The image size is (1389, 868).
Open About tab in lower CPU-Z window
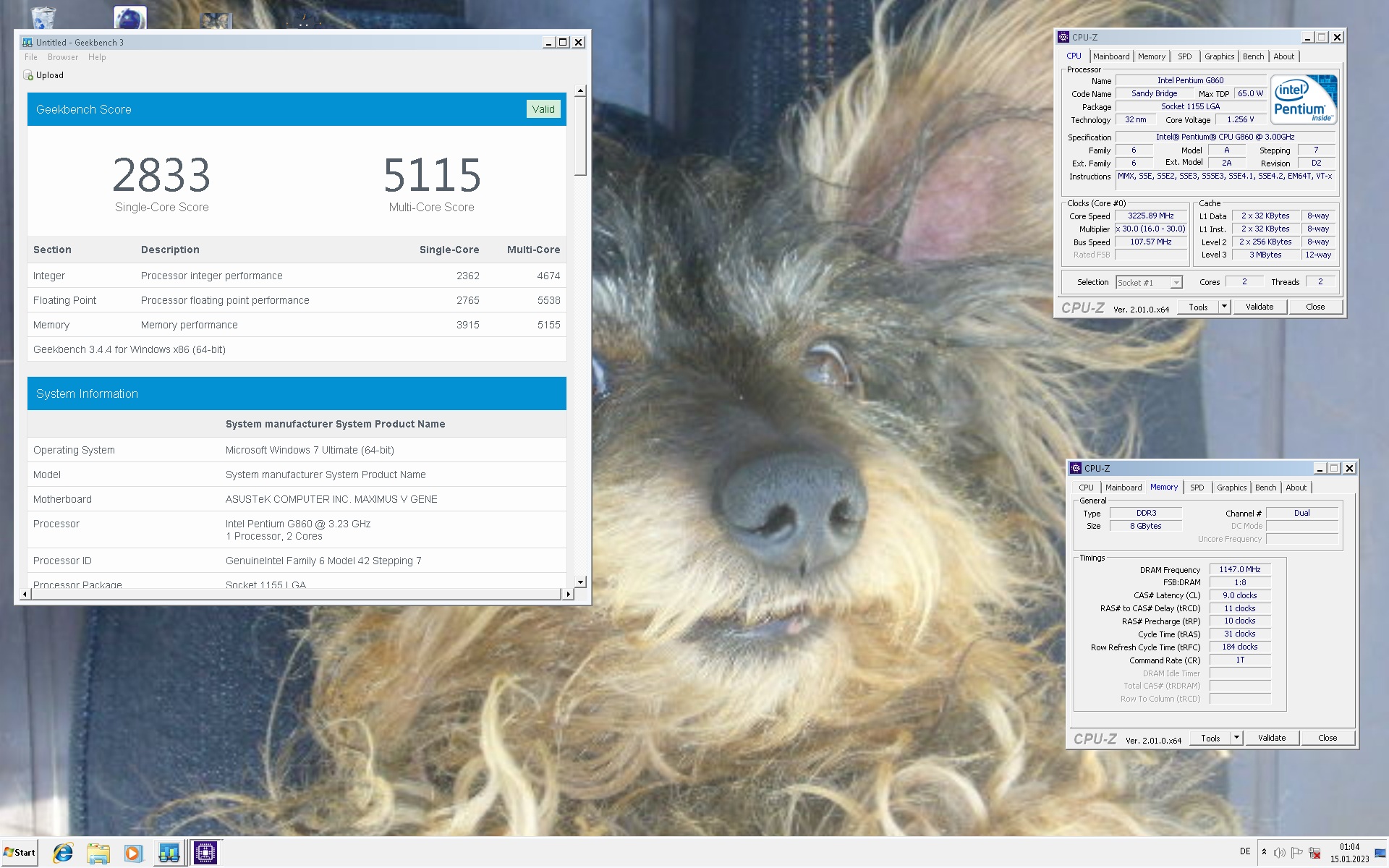[1296, 488]
